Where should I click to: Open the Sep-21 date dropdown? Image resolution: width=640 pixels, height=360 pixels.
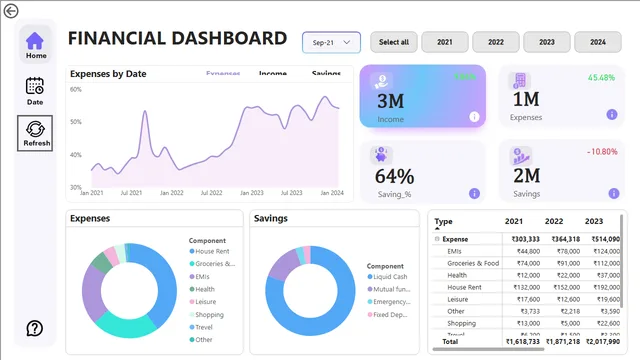pos(331,42)
